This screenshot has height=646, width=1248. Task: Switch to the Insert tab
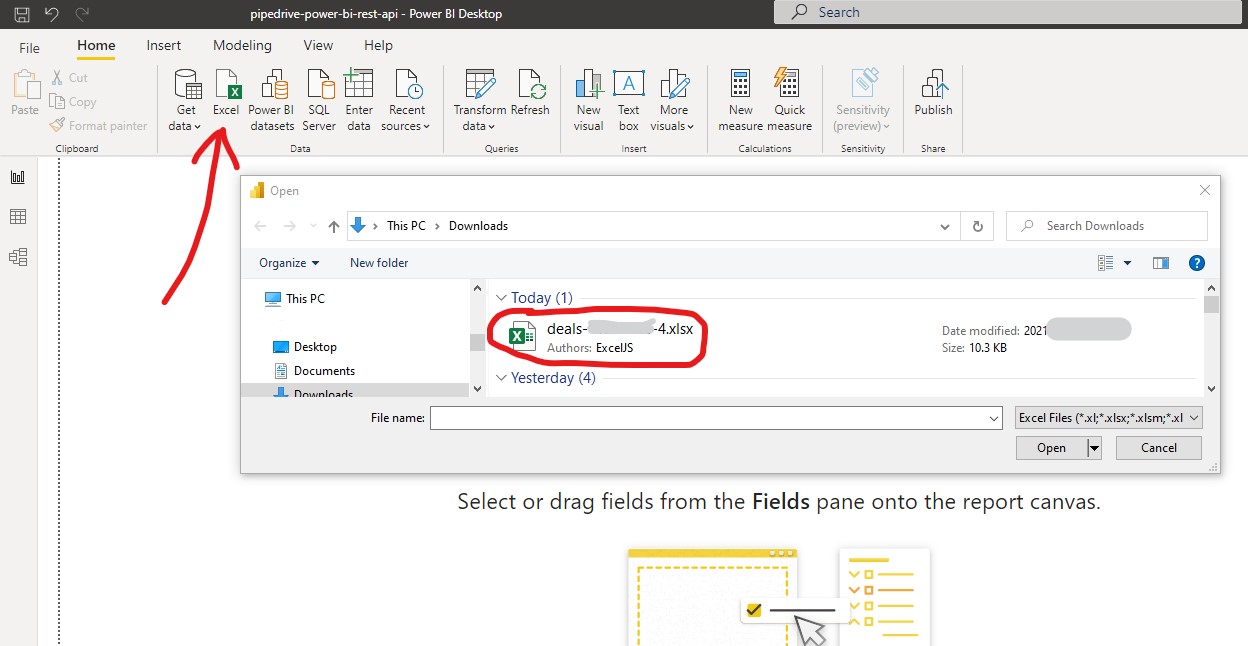point(164,46)
